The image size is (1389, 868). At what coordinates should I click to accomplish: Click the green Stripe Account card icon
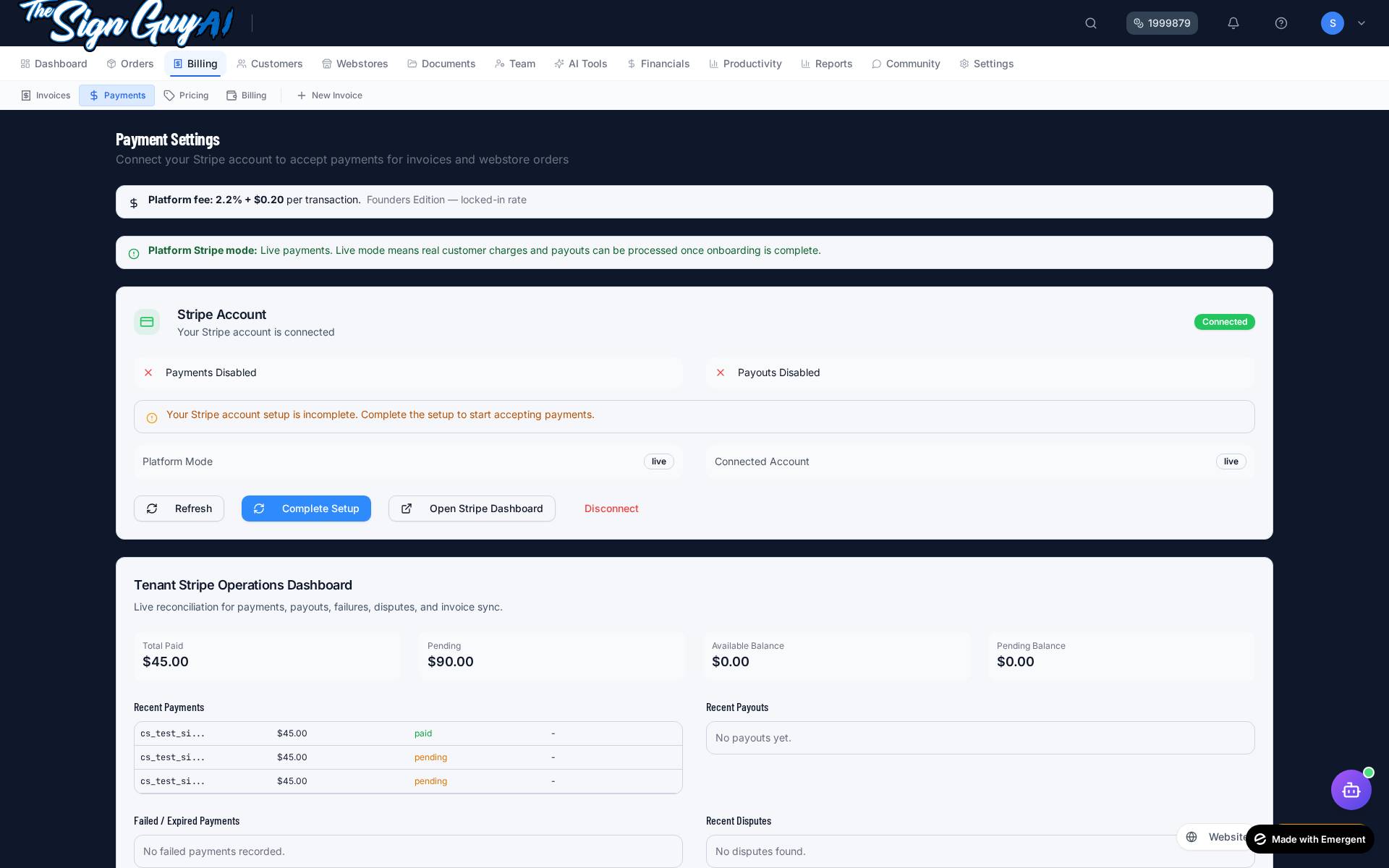tap(147, 322)
